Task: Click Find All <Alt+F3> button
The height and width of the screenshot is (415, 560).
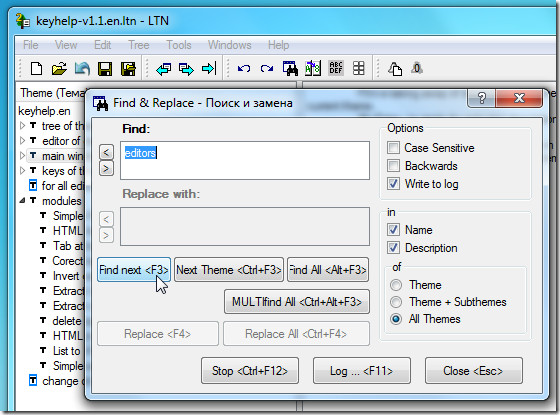Action: click(328, 270)
